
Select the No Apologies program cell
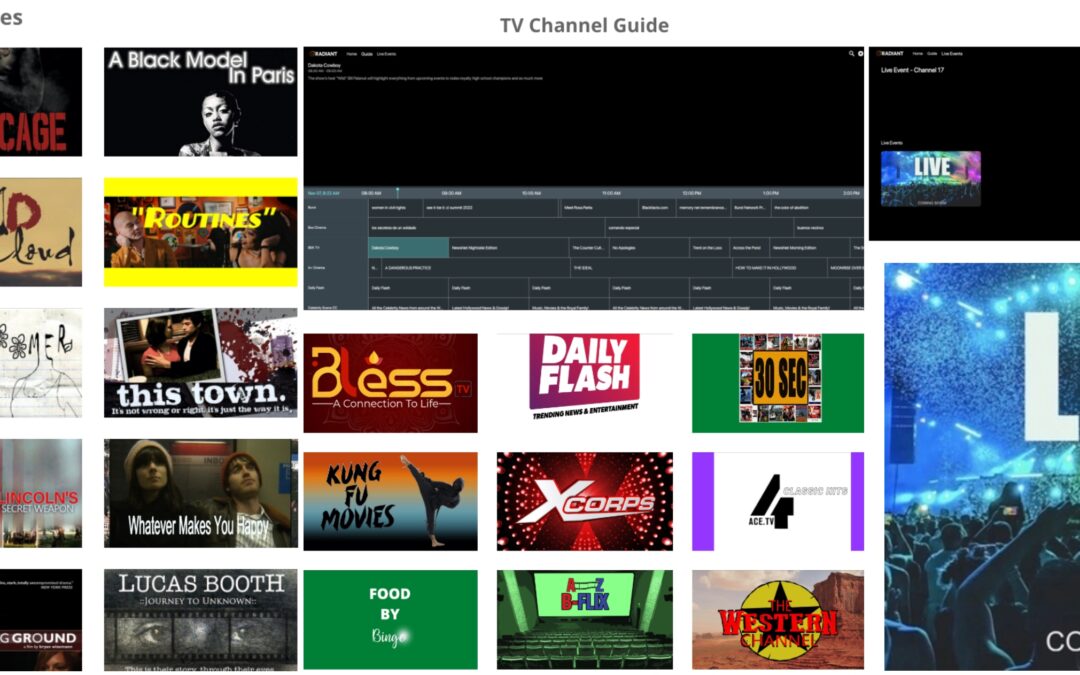(x=648, y=247)
